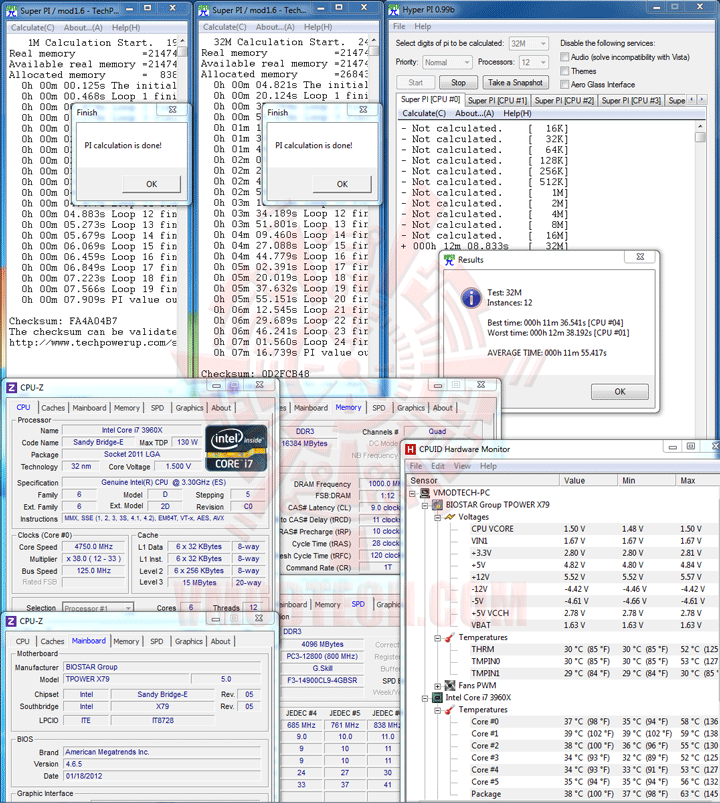Click the Intel Core i7 3960X chip icon
The height and width of the screenshot is (803, 720).
point(437,698)
